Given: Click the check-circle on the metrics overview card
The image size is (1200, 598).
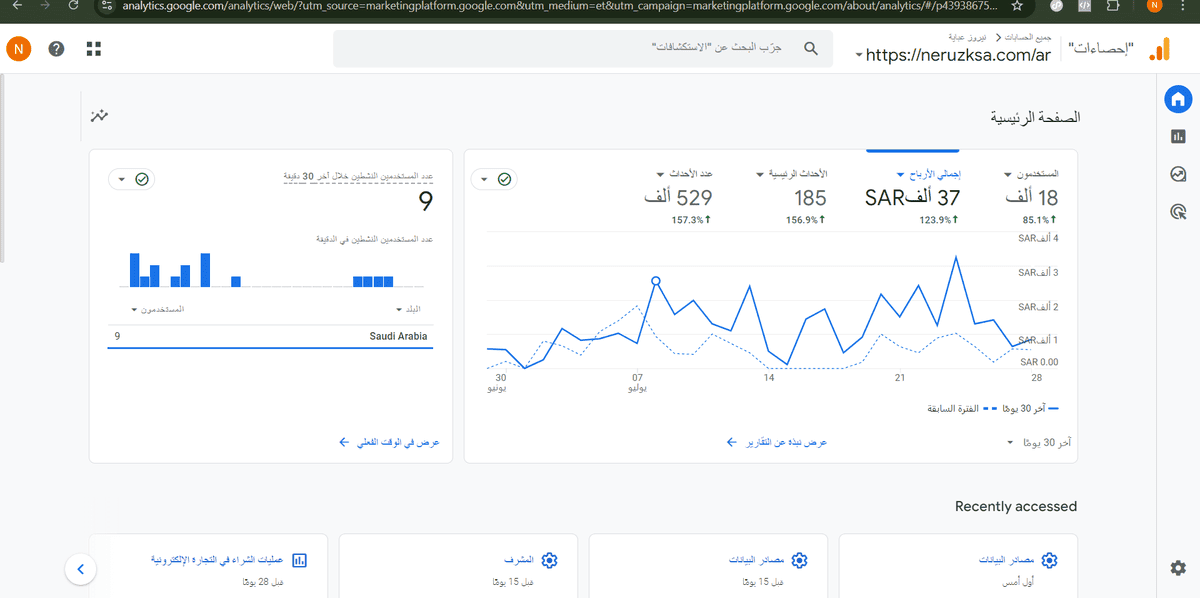Looking at the screenshot, I should (x=505, y=179).
